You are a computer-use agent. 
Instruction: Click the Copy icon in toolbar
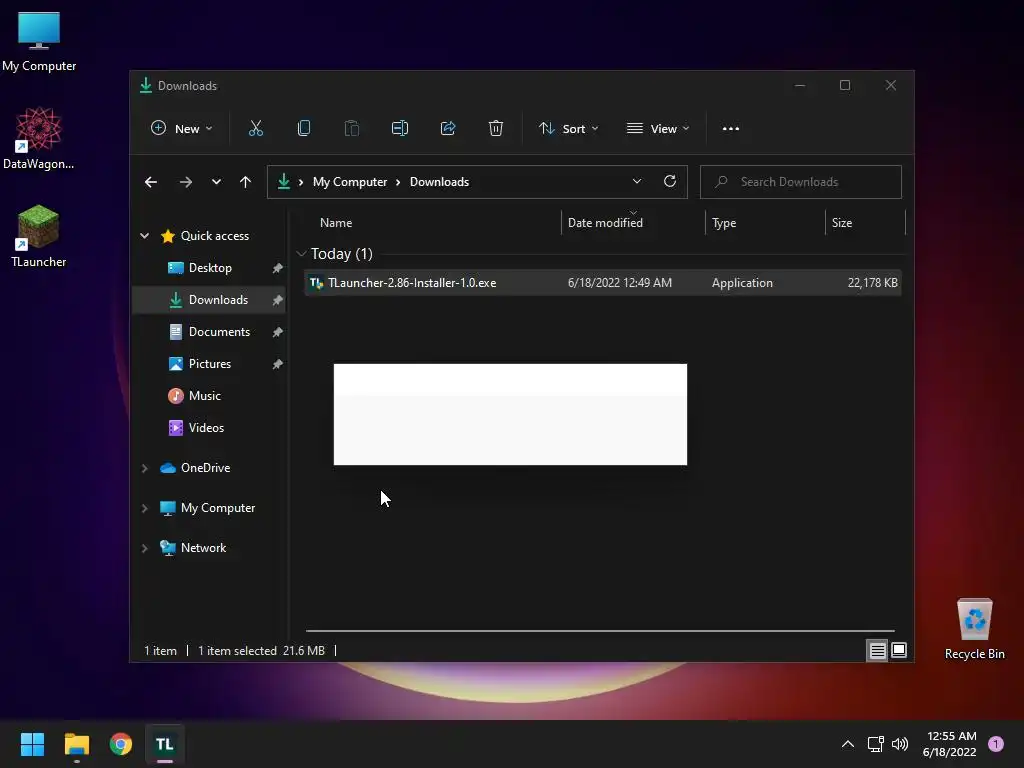pos(304,129)
